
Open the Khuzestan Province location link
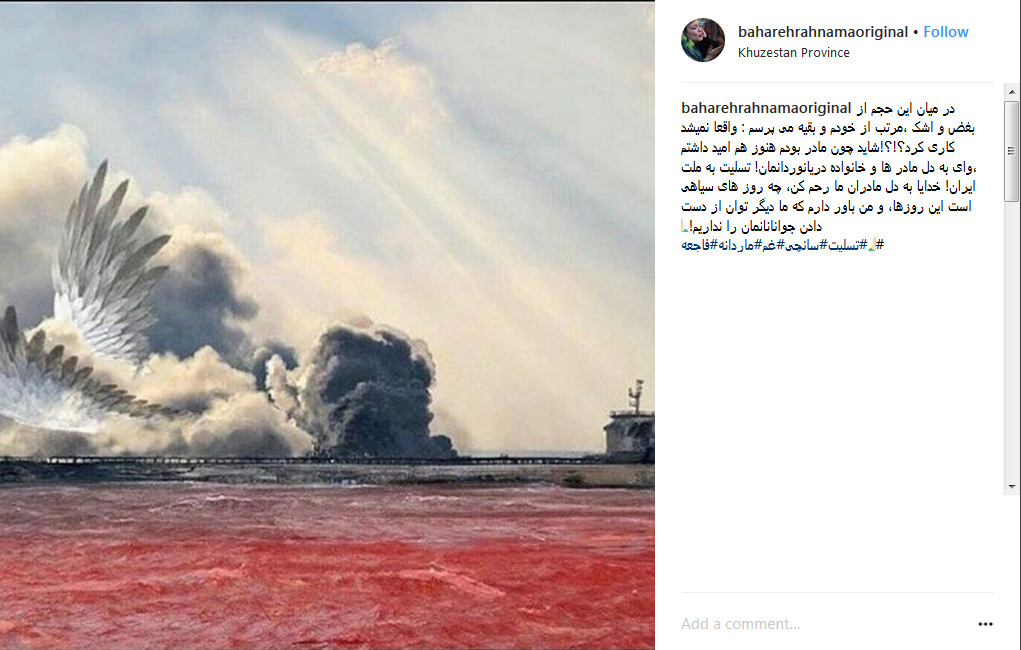(x=793, y=53)
